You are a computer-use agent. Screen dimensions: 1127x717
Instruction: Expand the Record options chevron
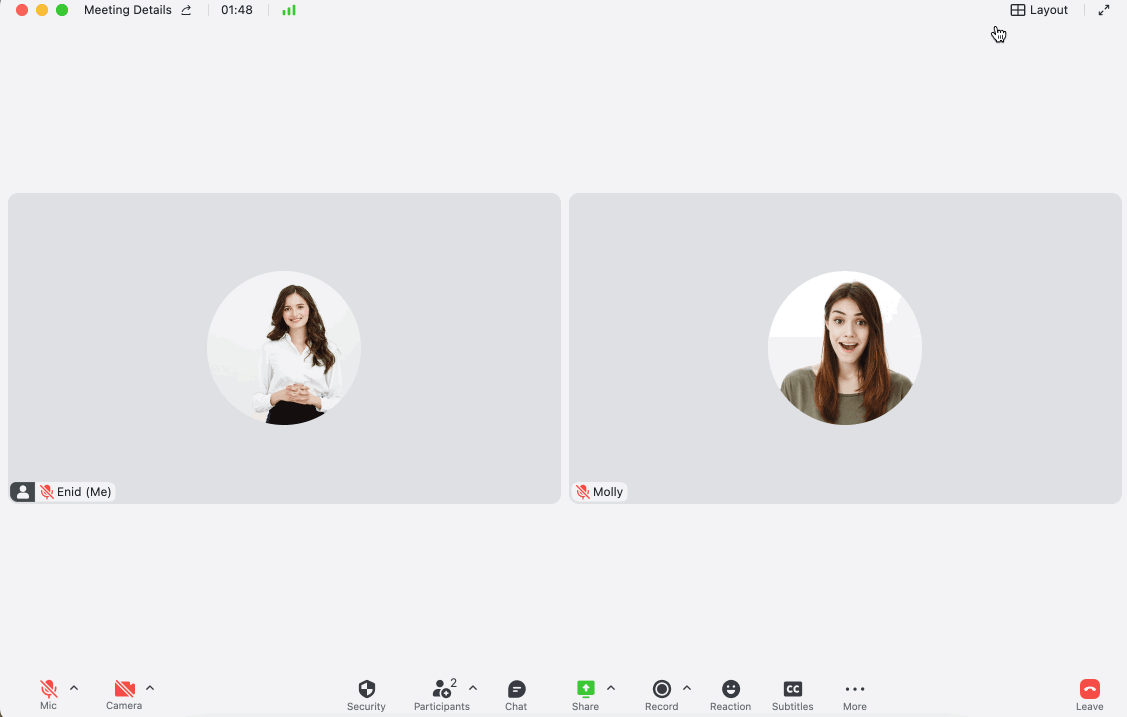[684, 687]
